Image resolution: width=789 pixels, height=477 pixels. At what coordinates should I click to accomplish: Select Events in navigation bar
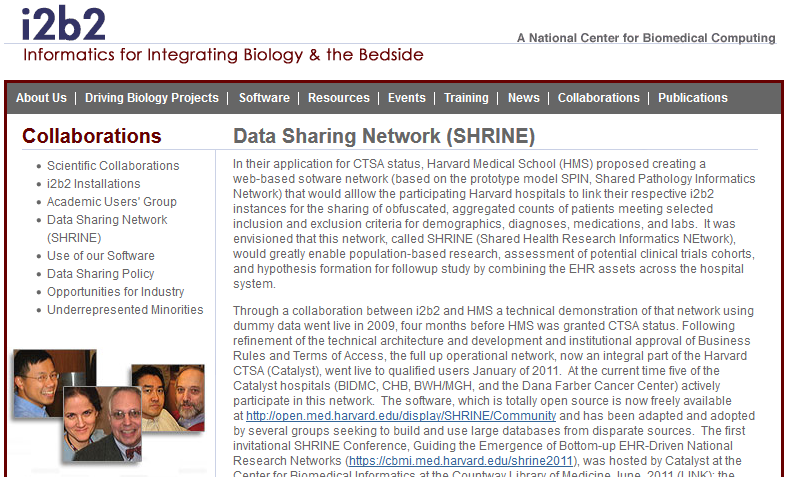tap(407, 98)
